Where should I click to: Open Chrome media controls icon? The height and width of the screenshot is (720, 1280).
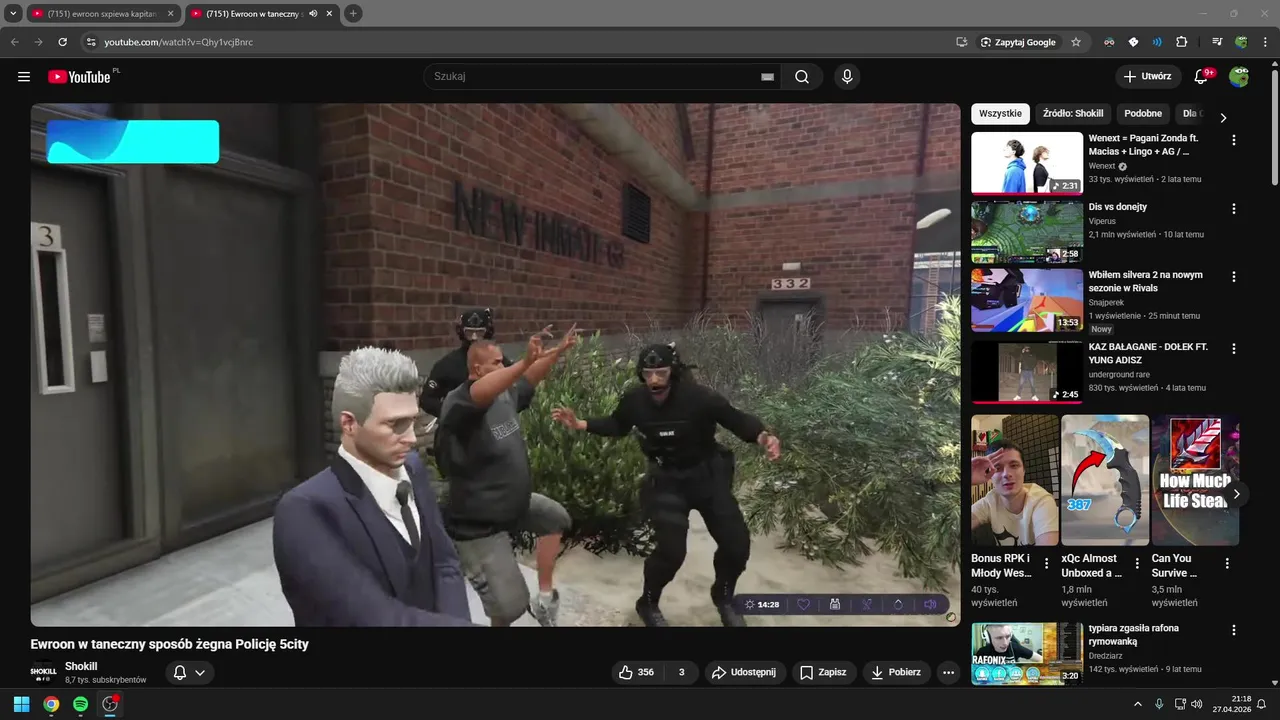[x=1217, y=42]
